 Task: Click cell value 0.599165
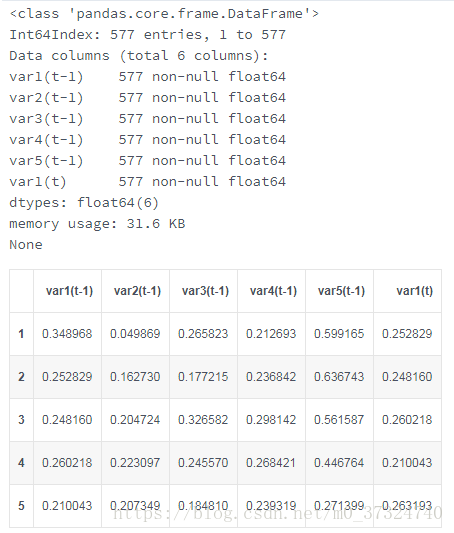pos(339,334)
